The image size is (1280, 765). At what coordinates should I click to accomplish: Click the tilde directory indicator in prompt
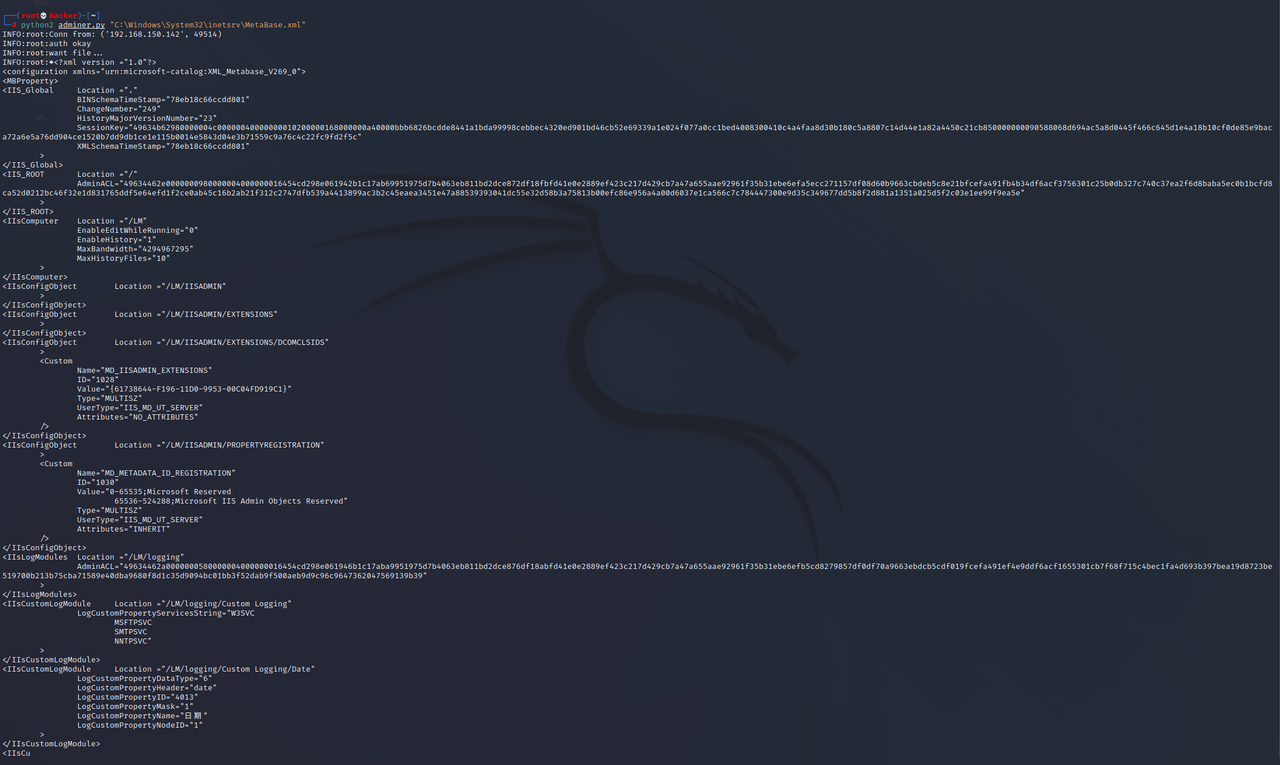(94, 15)
